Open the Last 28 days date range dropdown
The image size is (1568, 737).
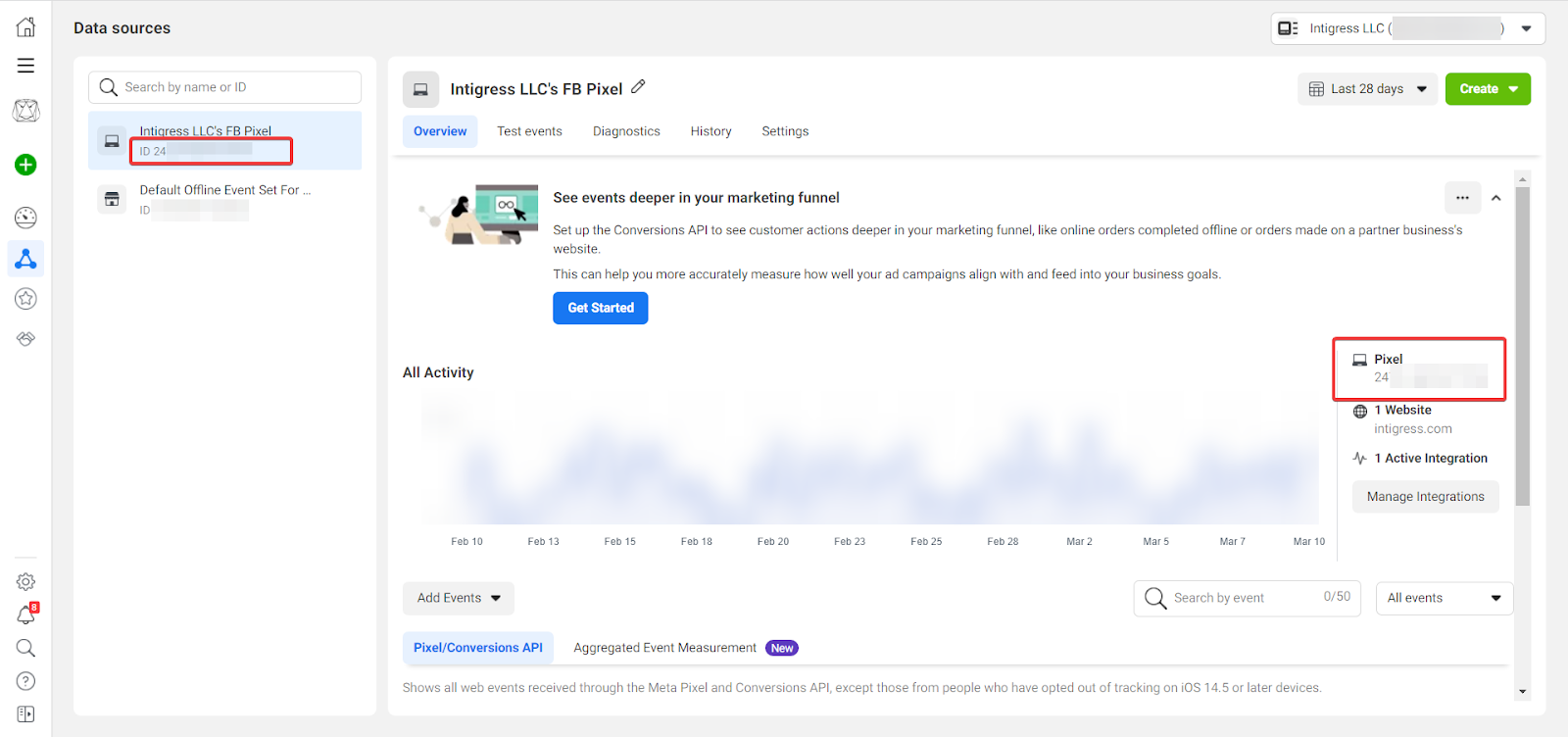[x=1367, y=89]
